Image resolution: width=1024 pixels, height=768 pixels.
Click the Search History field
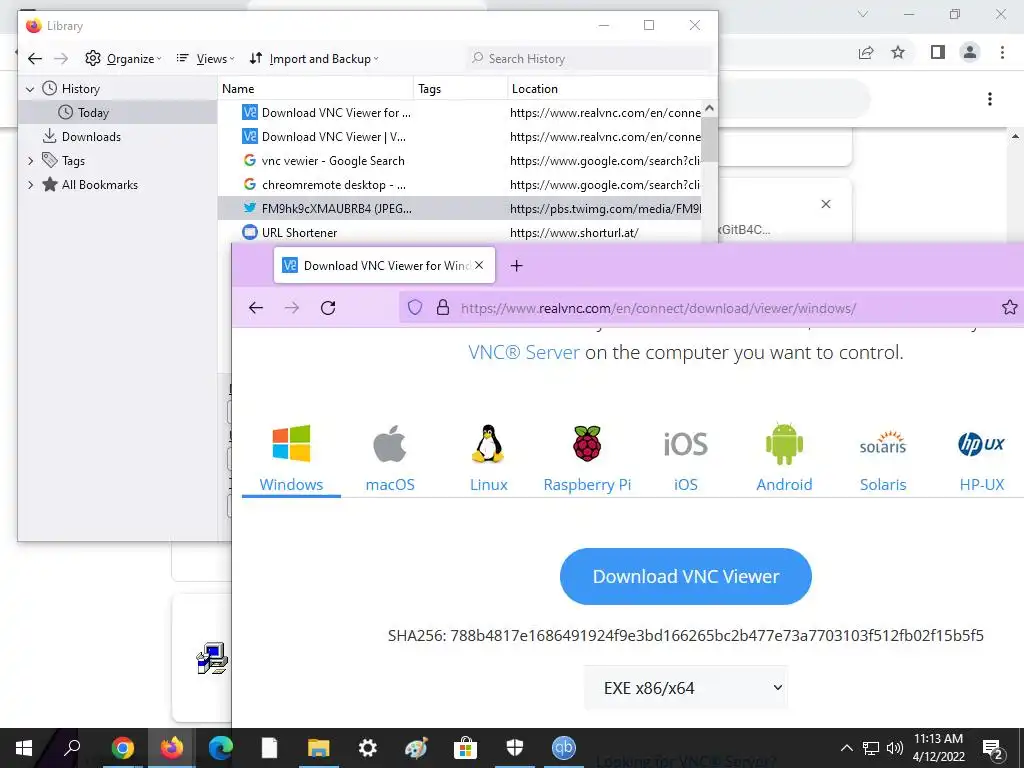[590, 59]
